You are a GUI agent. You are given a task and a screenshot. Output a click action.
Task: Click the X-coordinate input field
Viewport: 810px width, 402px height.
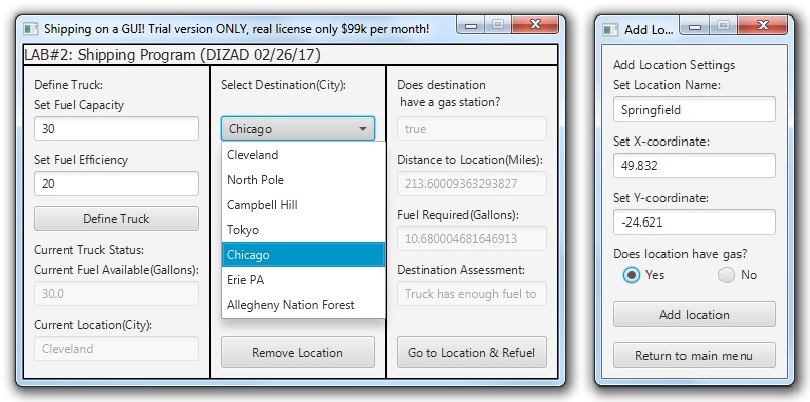pos(694,166)
